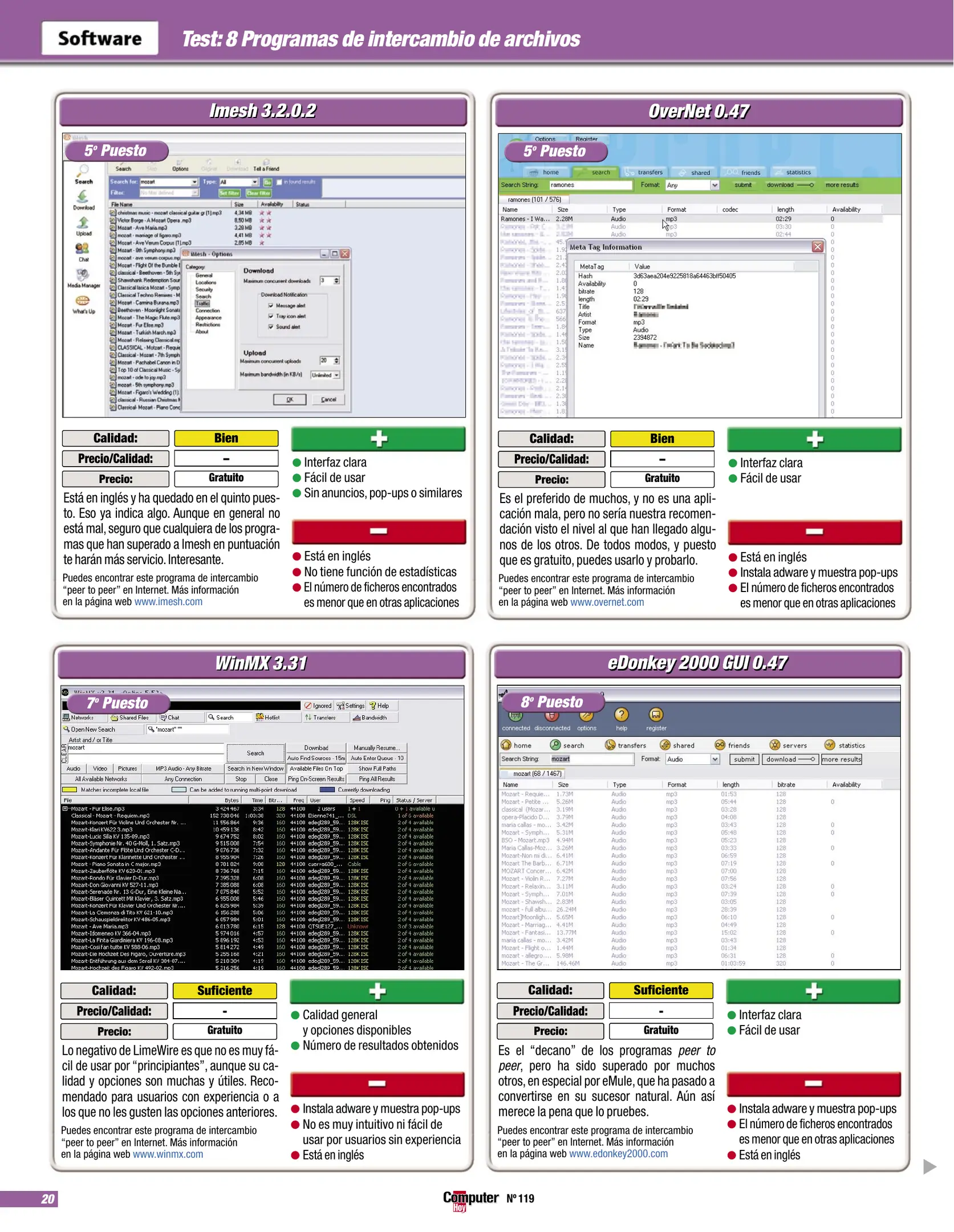Click the Hotlist icon in WinMX
The height and width of the screenshot is (1232, 954).
click(x=267, y=718)
